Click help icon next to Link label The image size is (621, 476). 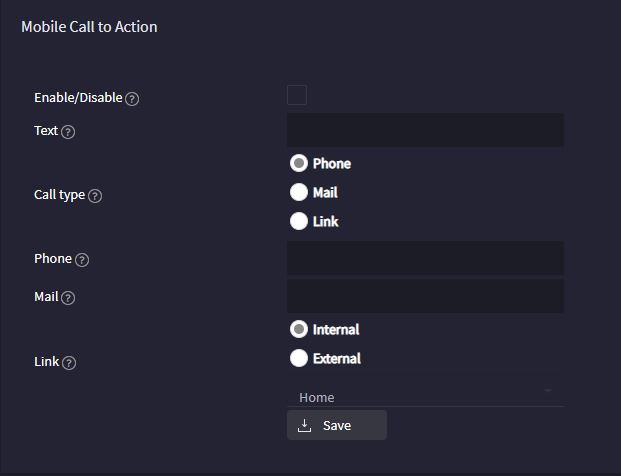pyautogui.click(x=69, y=363)
